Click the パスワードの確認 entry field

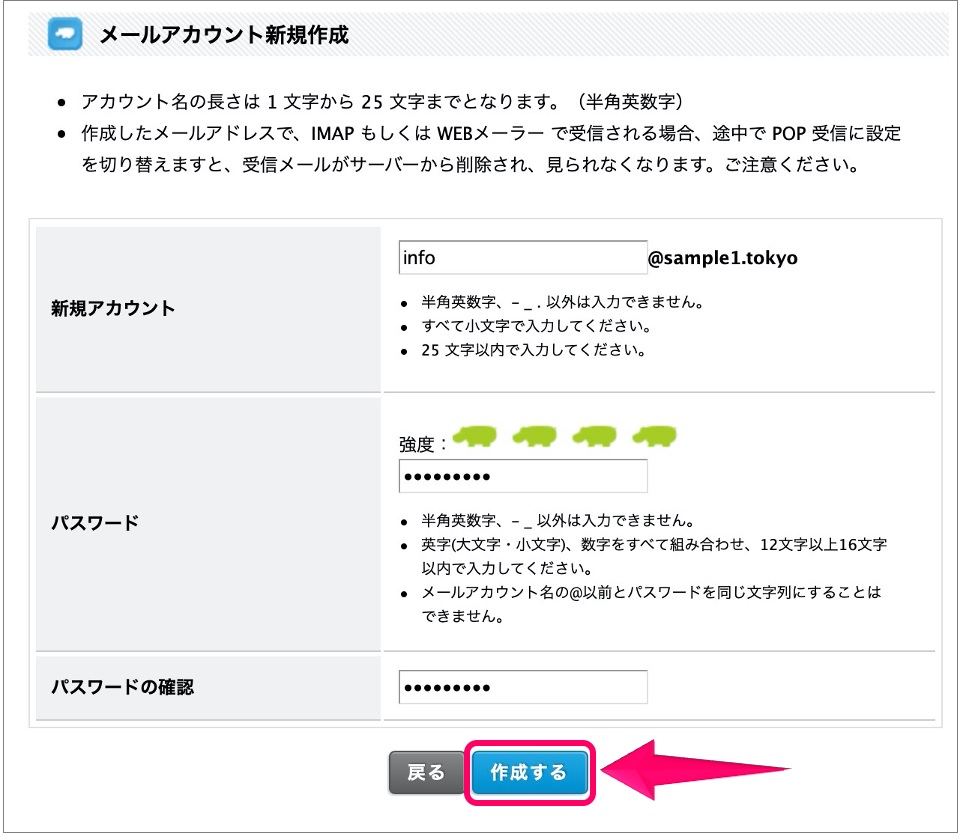(523, 687)
